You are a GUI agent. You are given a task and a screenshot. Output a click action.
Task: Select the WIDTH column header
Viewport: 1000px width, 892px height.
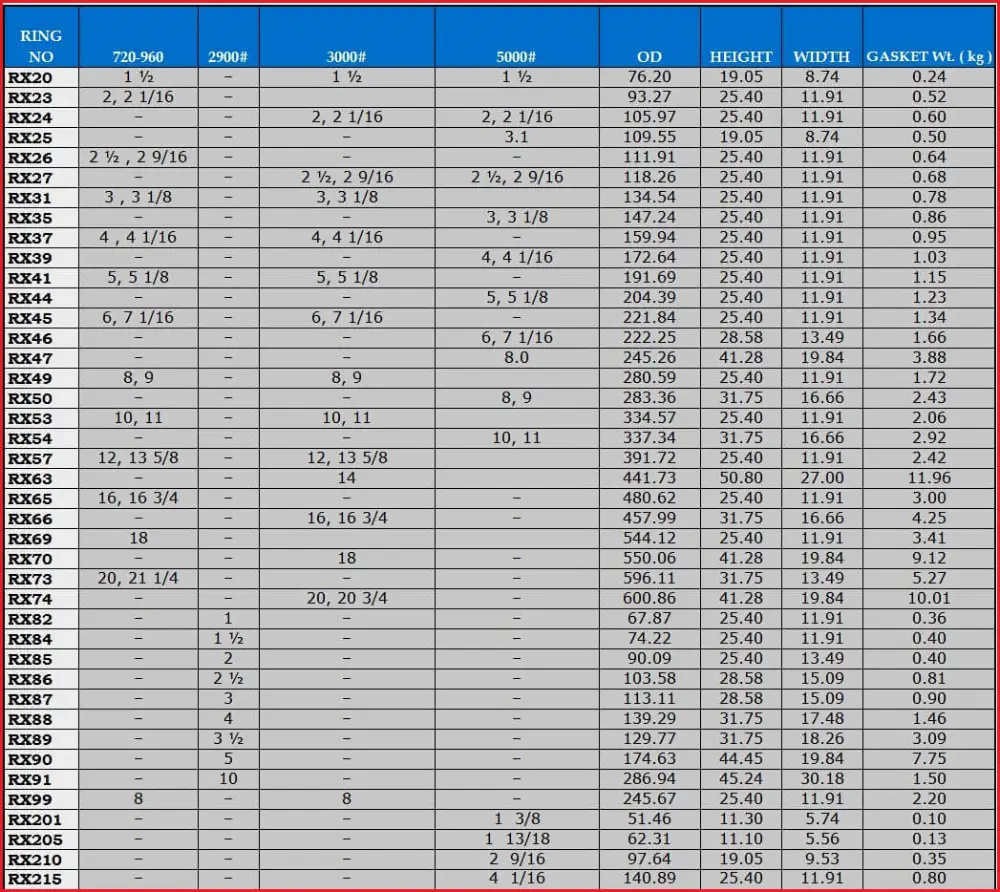[821, 57]
